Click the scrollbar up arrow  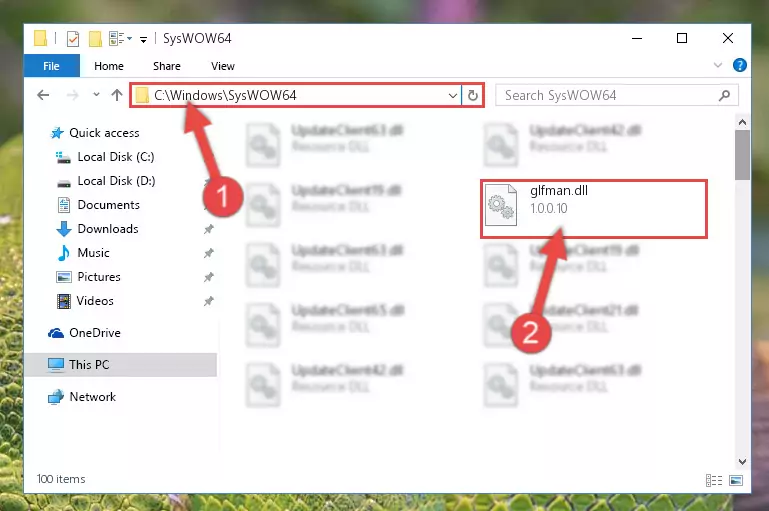click(742, 122)
